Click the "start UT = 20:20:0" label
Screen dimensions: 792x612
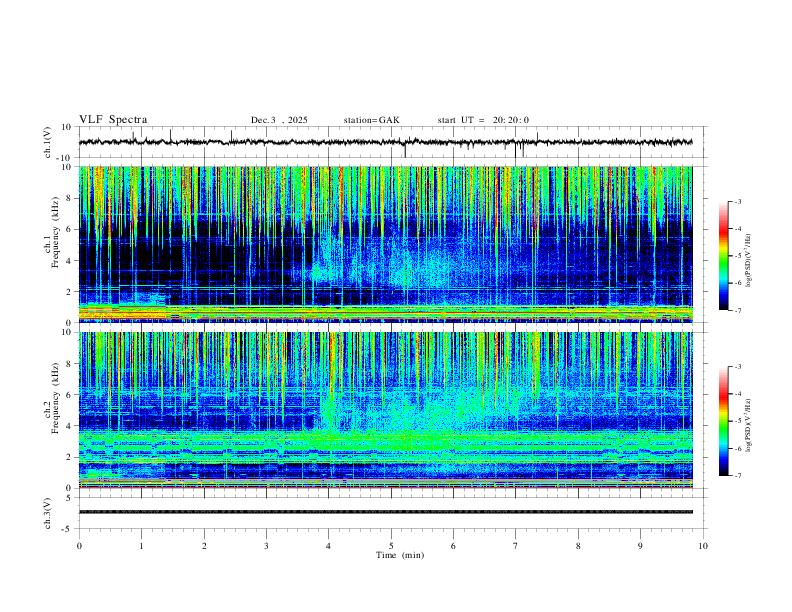coord(483,120)
